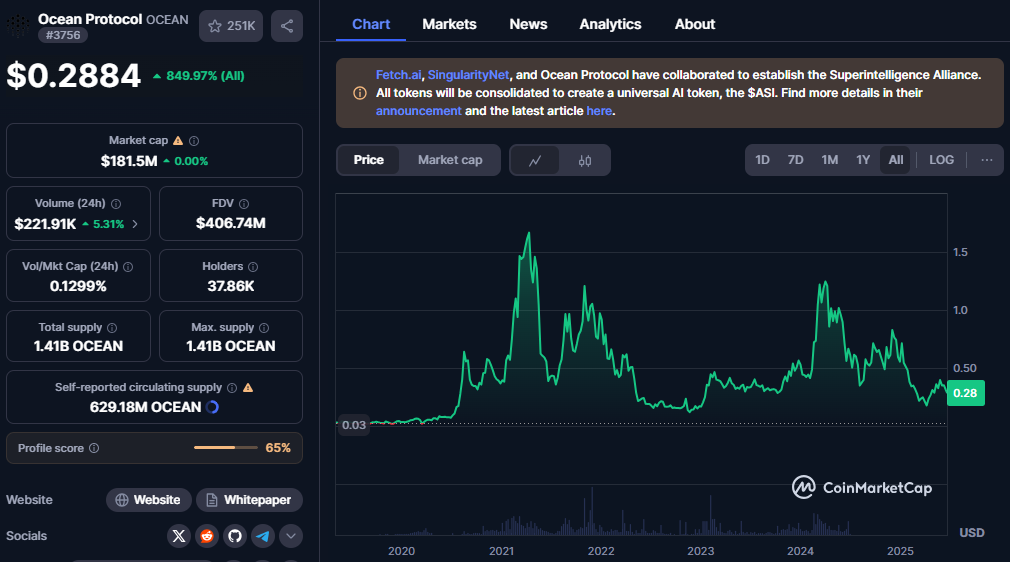Open the About tab
Image resolution: width=1010 pixels, height=562 pixels.
[x=694, y=24]
